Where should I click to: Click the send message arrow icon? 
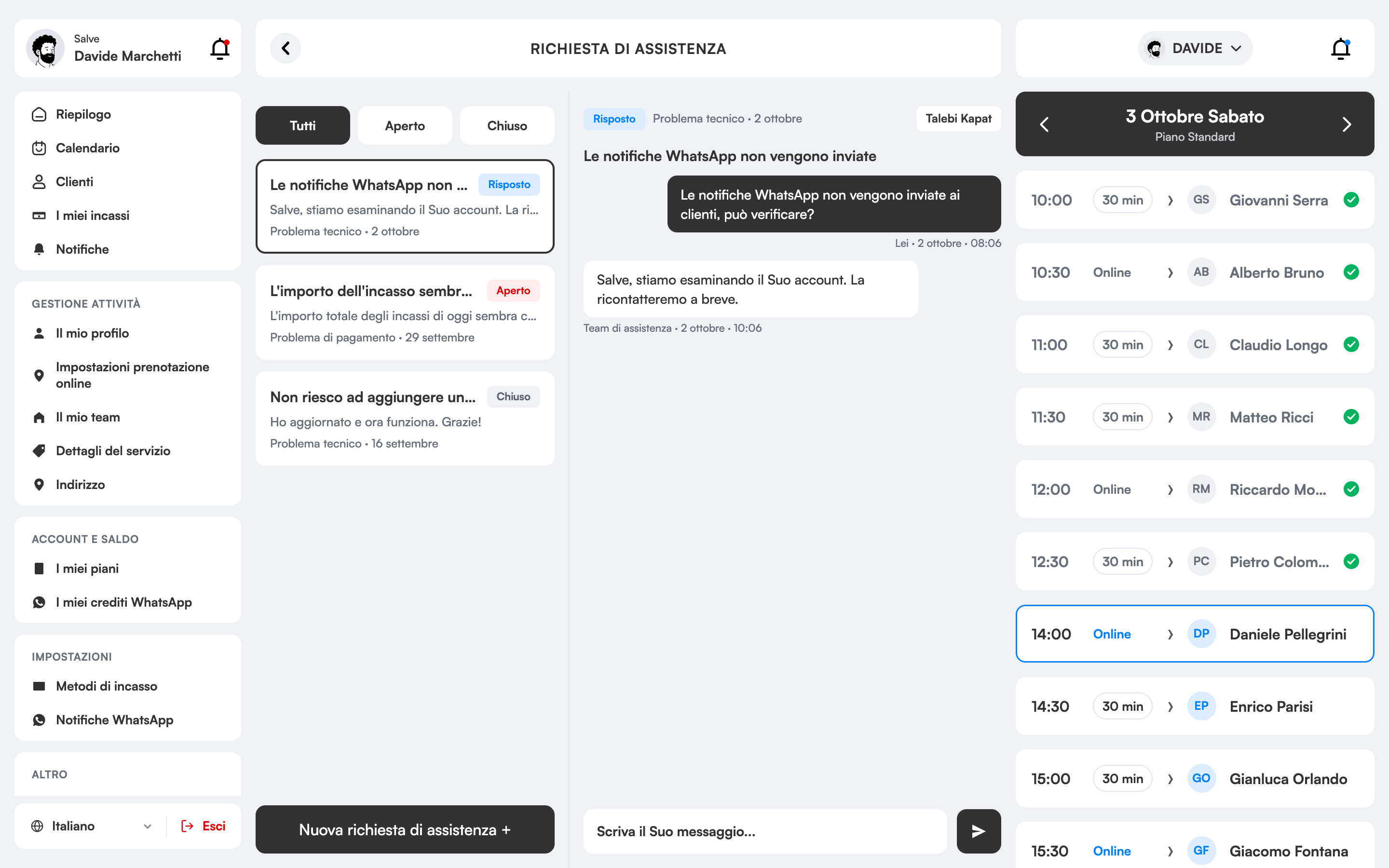coord(979,831)
